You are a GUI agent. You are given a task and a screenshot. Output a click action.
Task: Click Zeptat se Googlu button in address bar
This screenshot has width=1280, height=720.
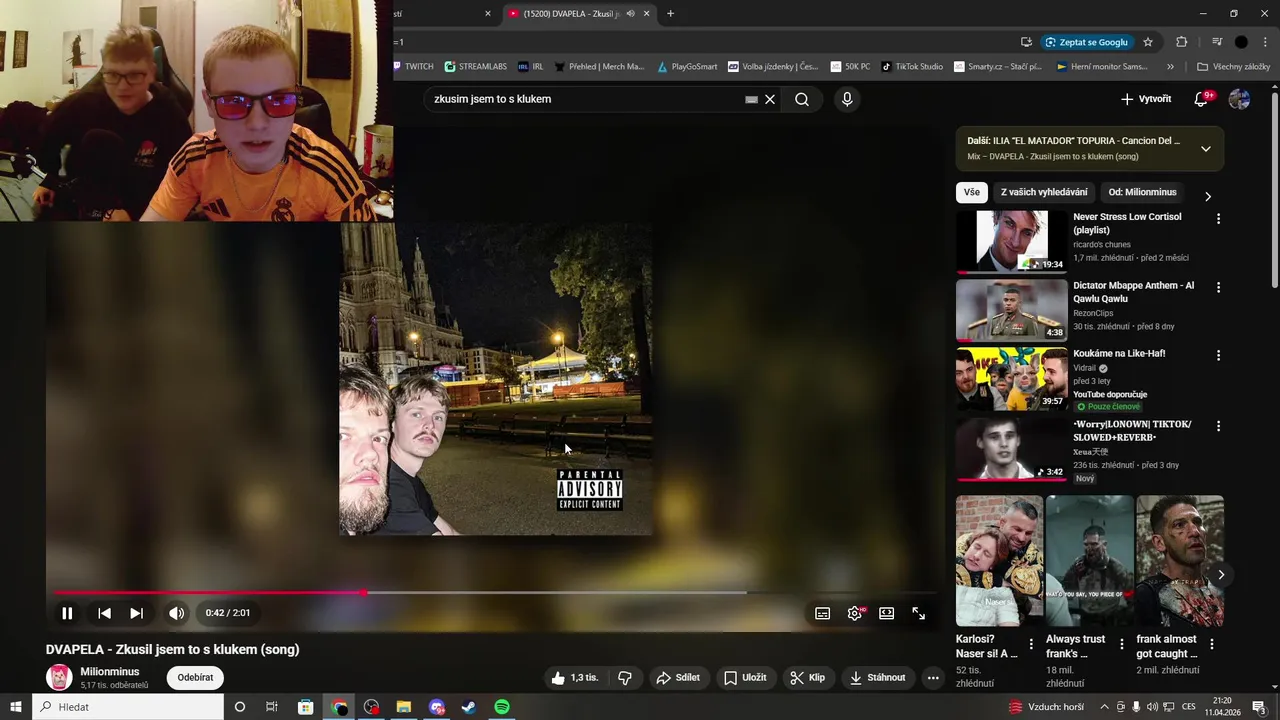(1087, 42)
